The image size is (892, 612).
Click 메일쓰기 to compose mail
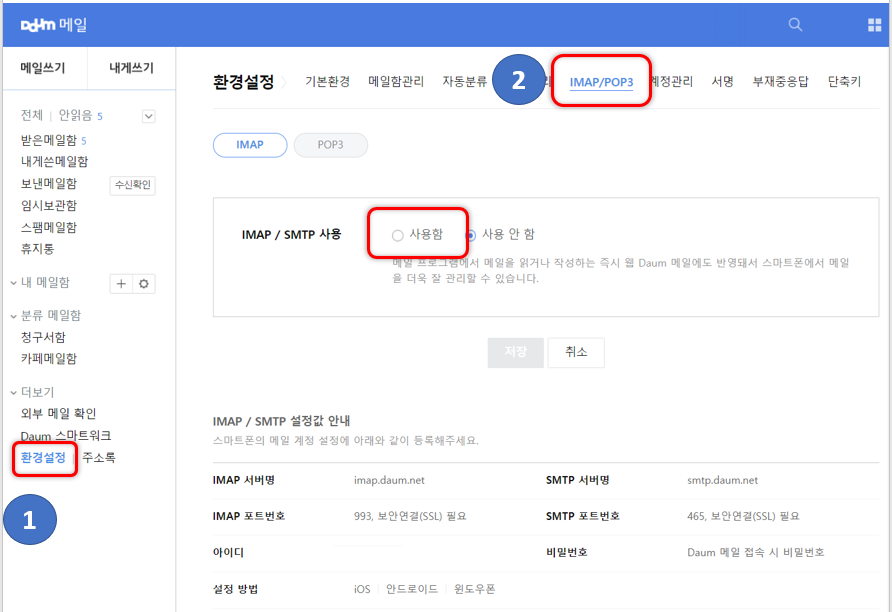pos(43,68)
